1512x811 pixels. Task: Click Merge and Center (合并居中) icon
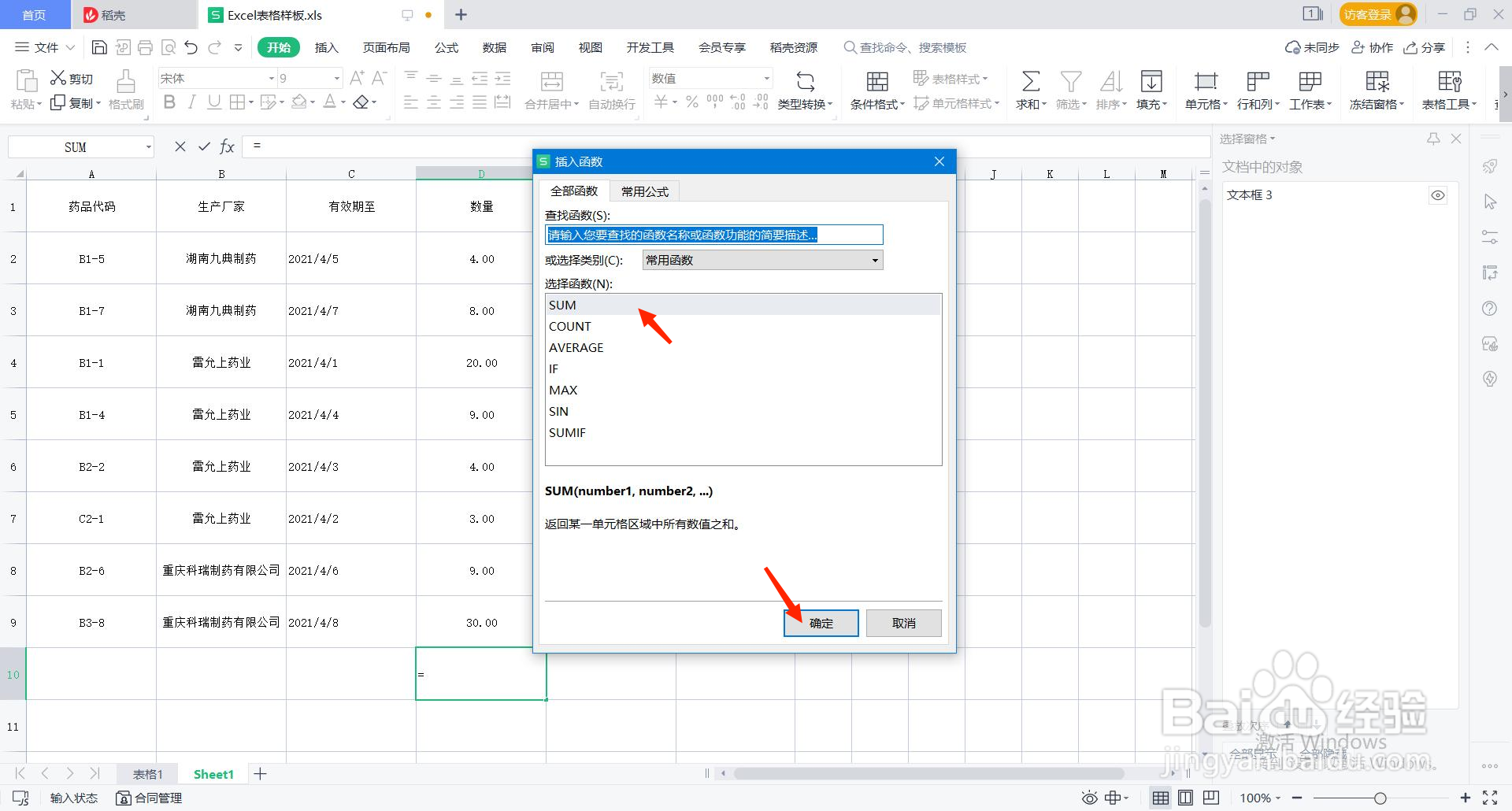click(551, 81)
